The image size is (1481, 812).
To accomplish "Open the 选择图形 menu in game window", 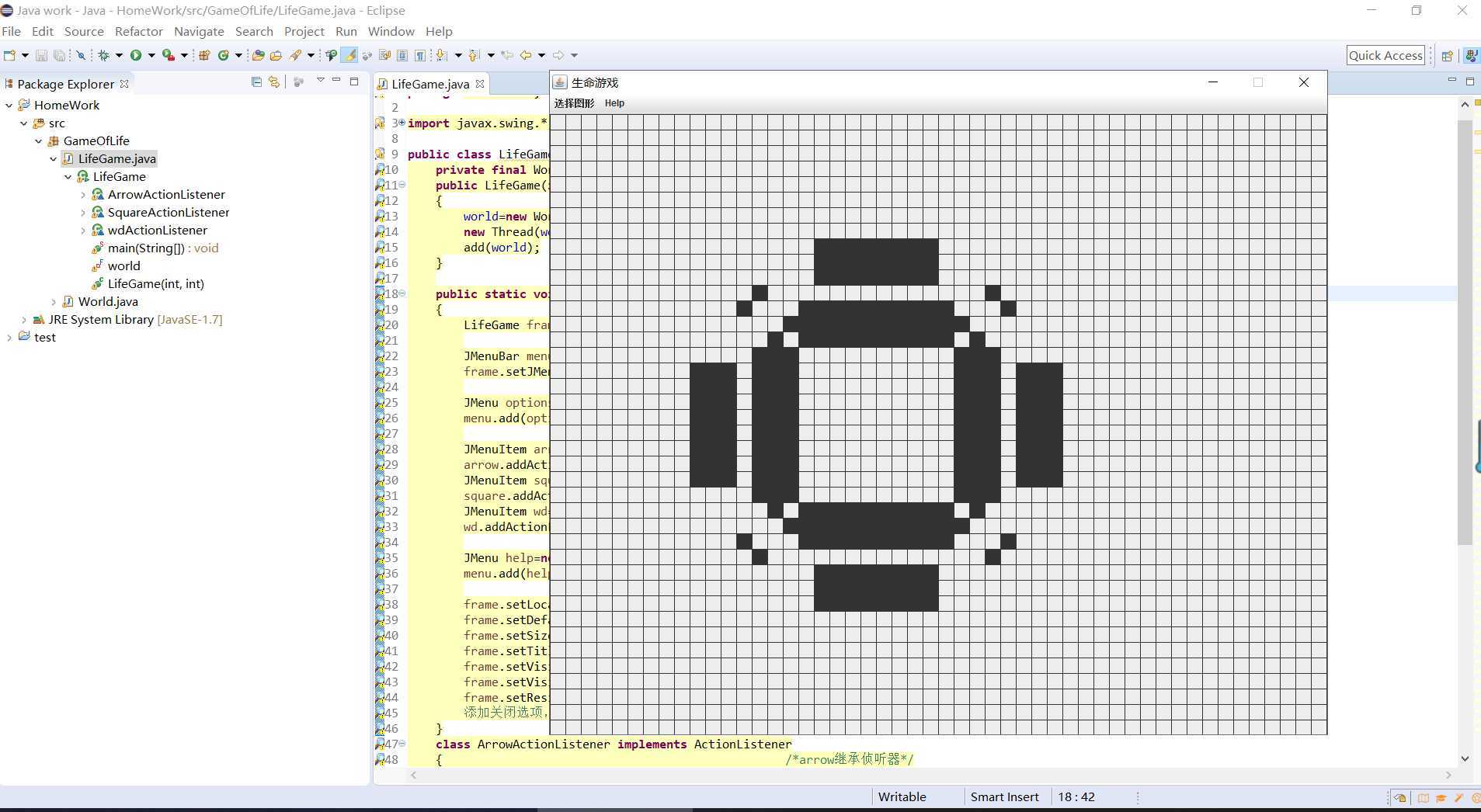I will [x=574, y=103].
